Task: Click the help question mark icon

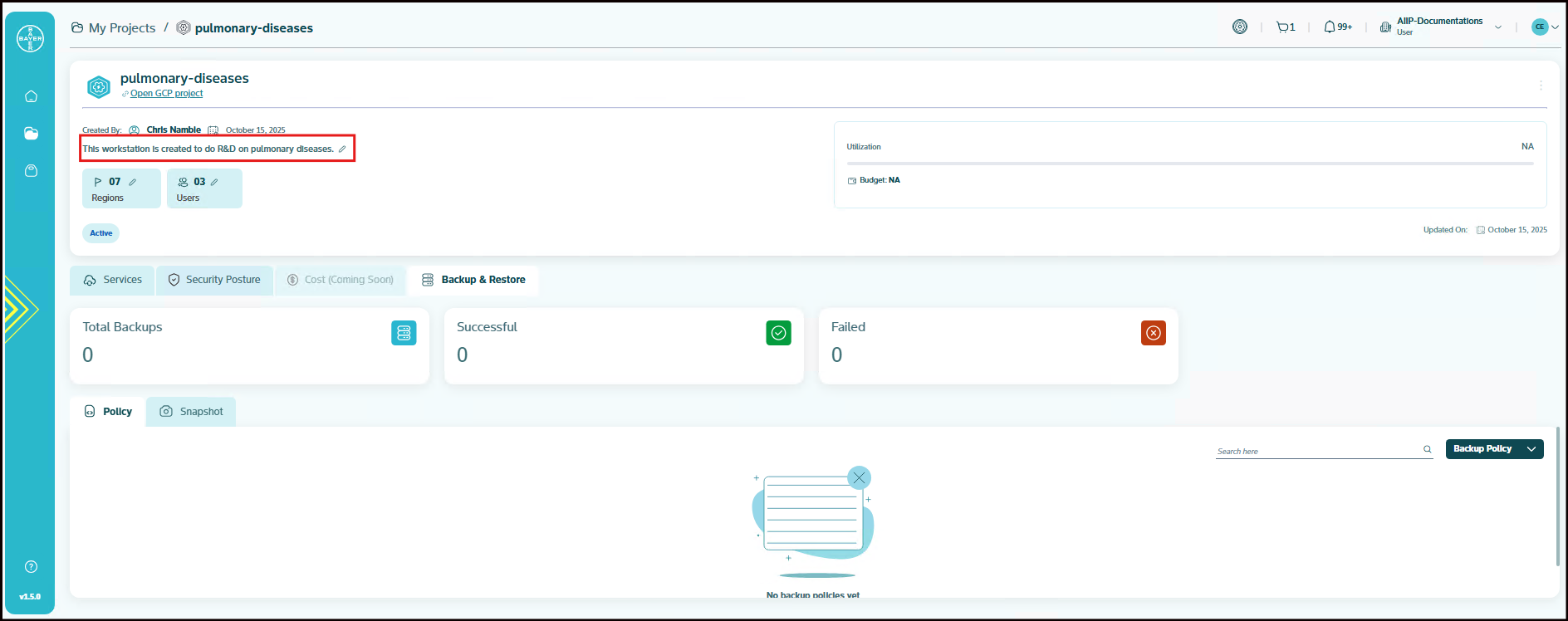Action: [x=31, y=567]
